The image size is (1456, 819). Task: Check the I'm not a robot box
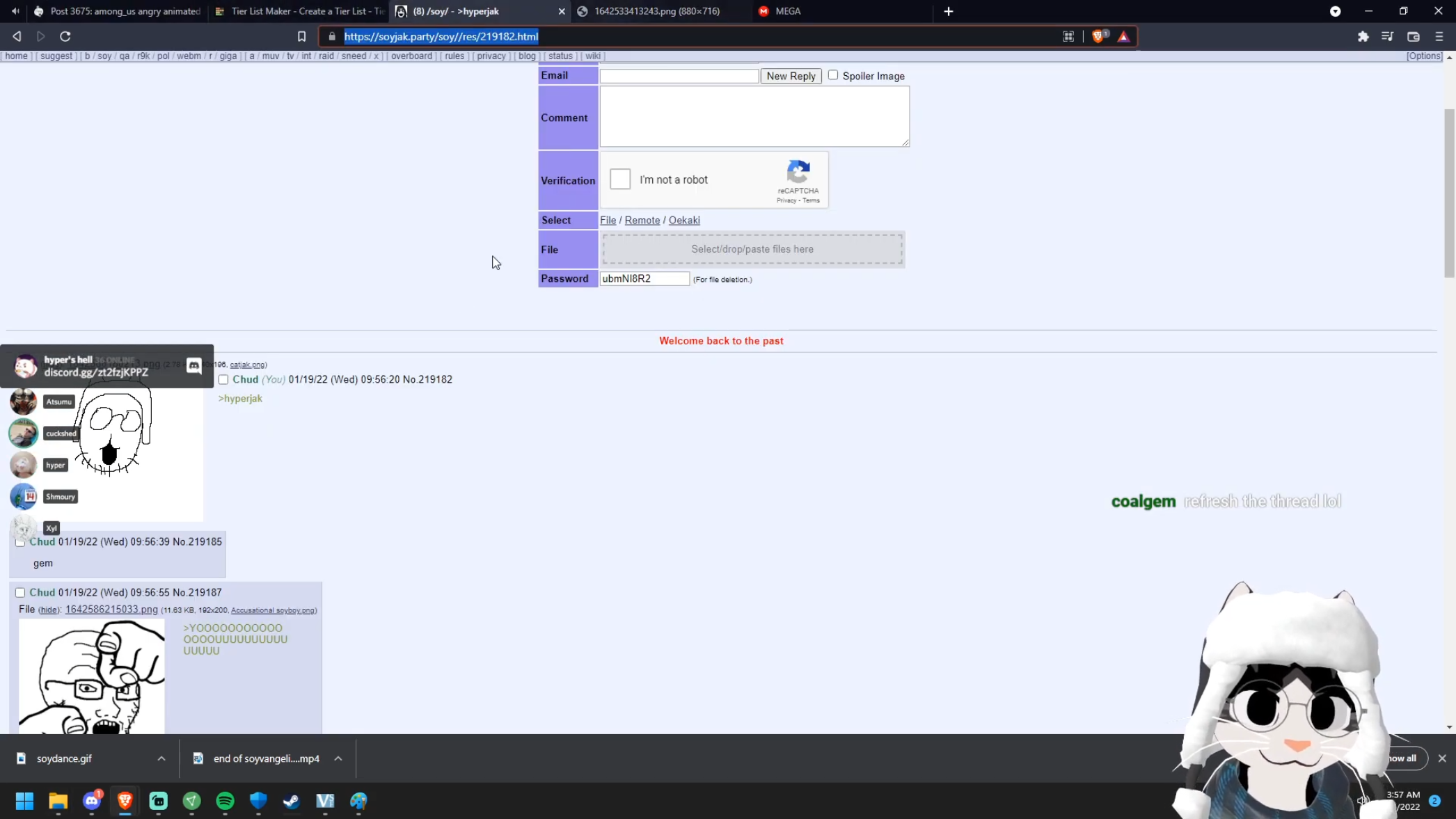pos(620,180)
